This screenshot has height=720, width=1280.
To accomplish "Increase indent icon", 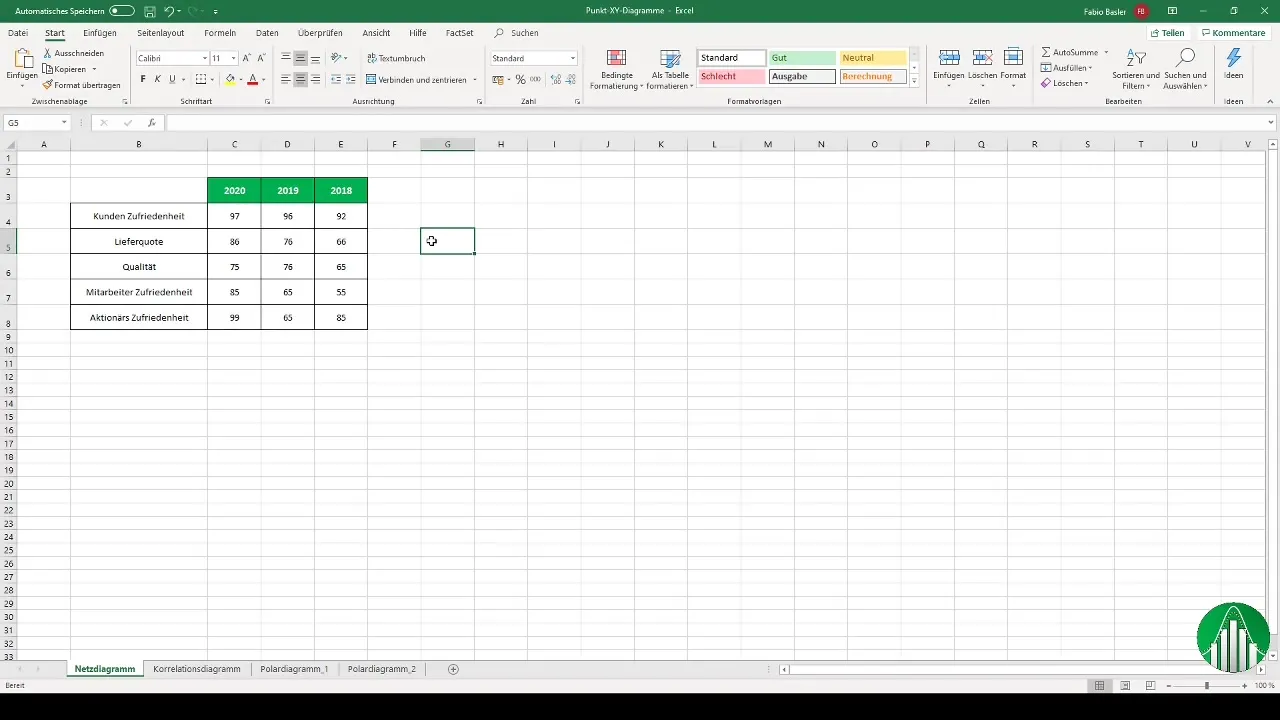I will coord(350,79).
